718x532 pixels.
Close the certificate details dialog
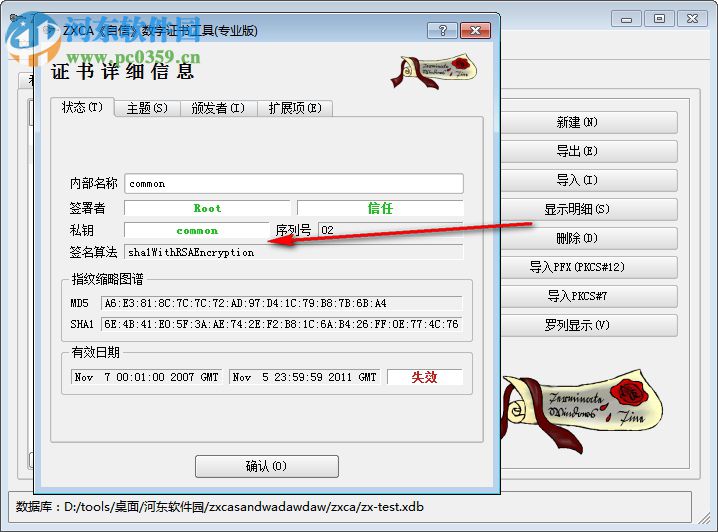[x=475, y=31]
